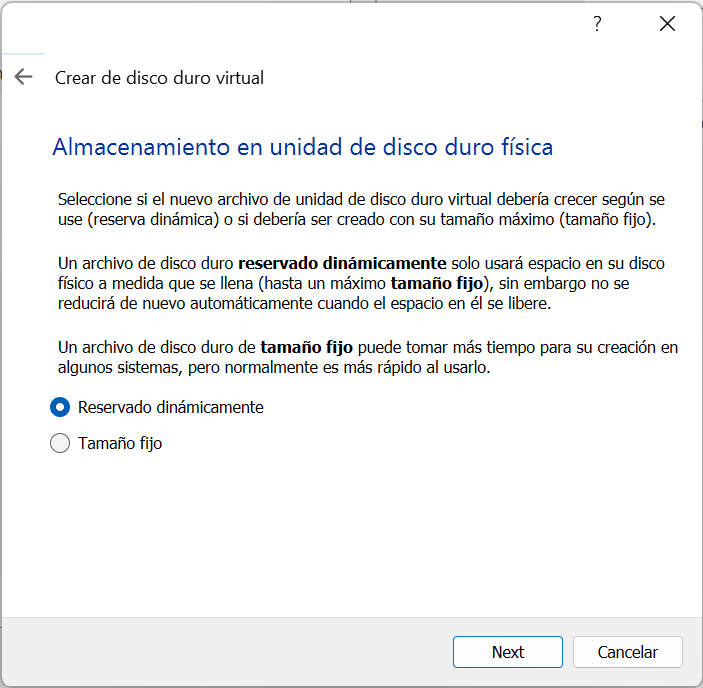Screen dimensions: 703x688
Task: Click bold 'tamaño fijo' in the third paragraph
Action: click(x=307, y=347)
